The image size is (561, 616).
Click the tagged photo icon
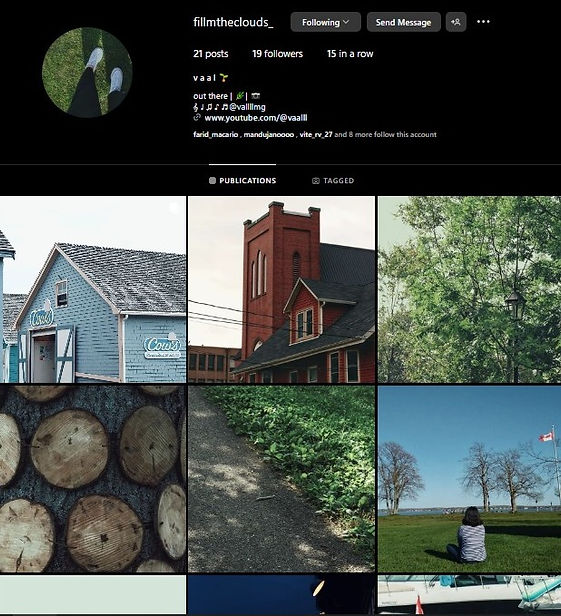315,180
